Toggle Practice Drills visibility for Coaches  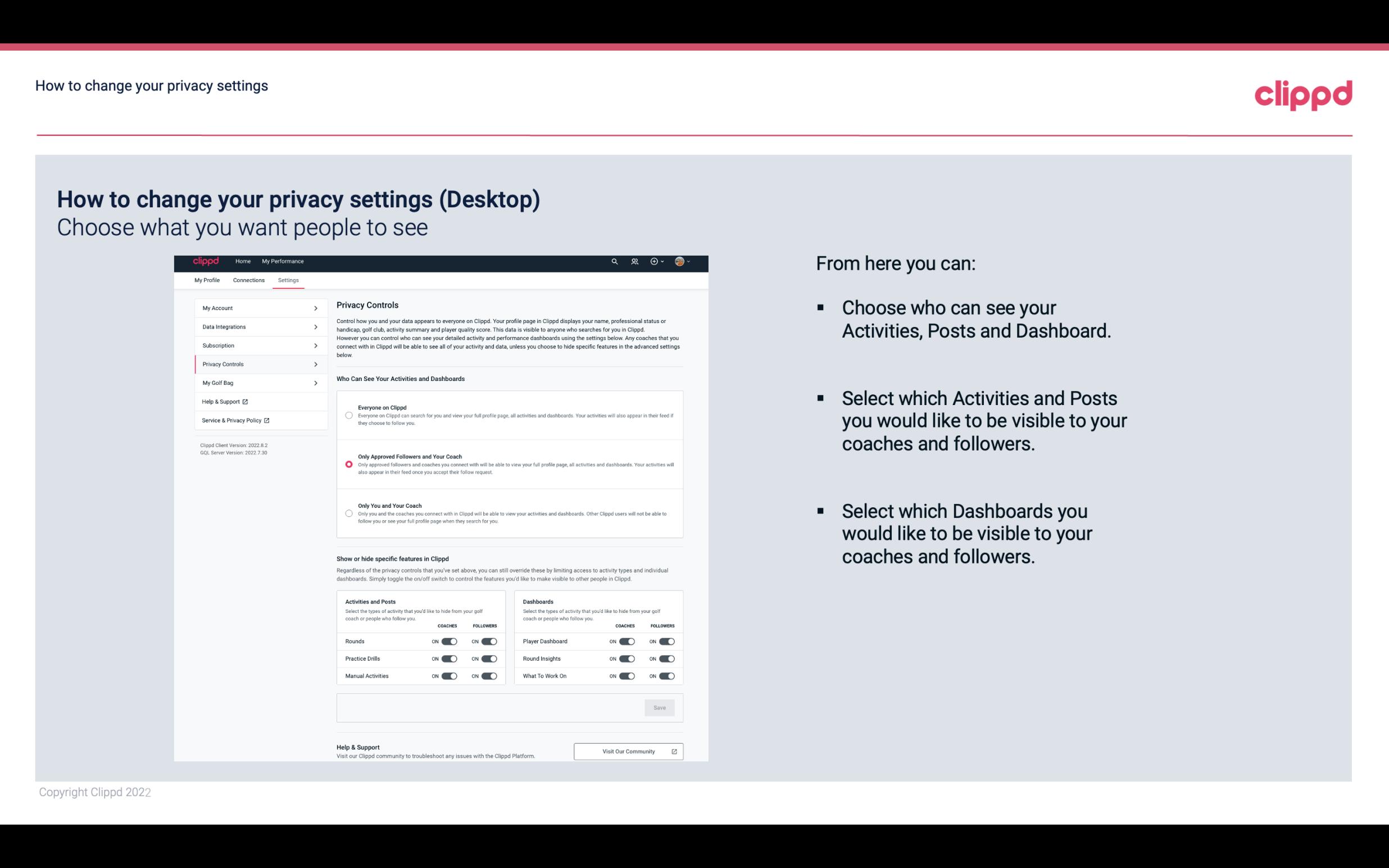pos(448,659)
